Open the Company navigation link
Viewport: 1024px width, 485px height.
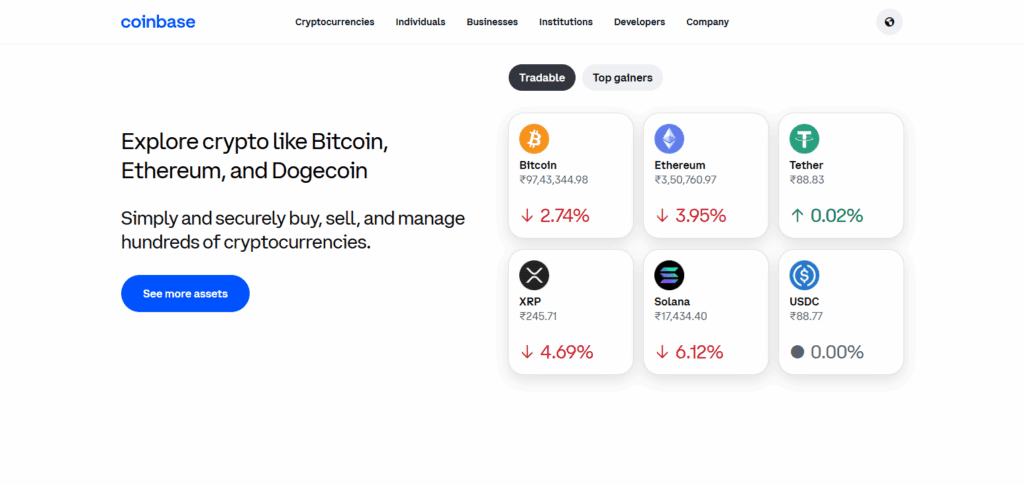click(707, 22)
